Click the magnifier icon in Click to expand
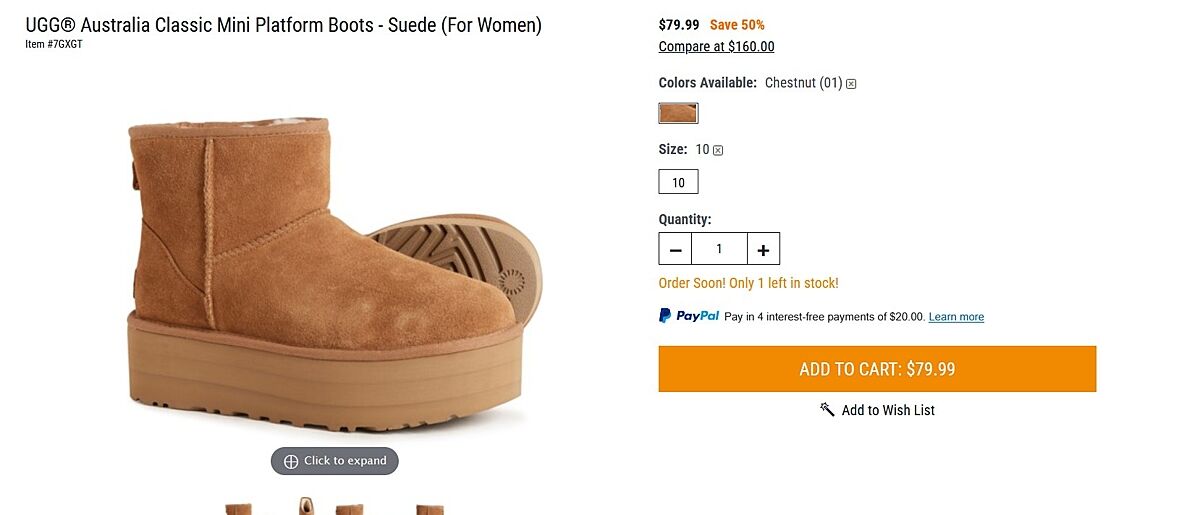The width and height of the screenshot is (1200, 515). pos(291,461)
